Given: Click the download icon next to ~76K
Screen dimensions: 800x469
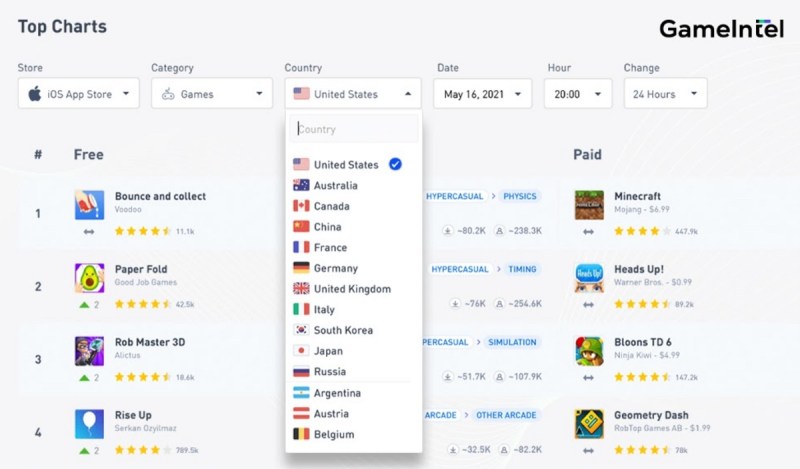Looking at the screenshot, I should (455, 304).
